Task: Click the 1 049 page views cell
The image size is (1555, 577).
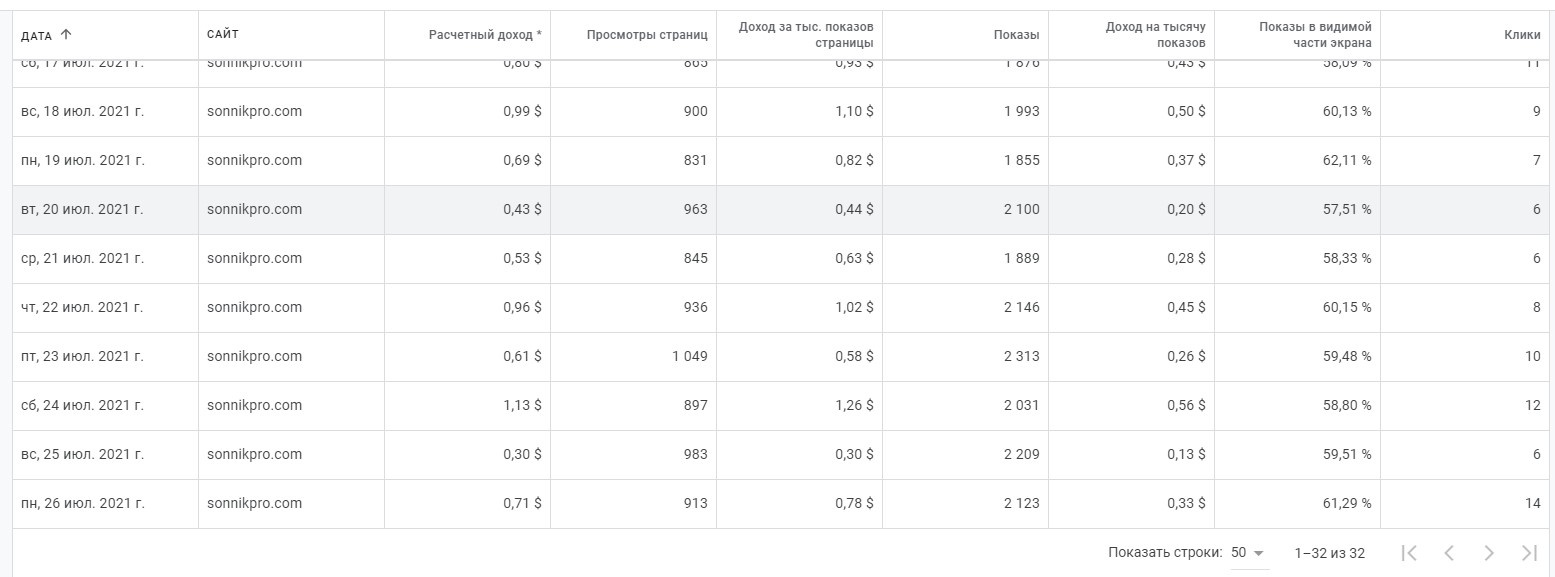Action: click(689, 357)
